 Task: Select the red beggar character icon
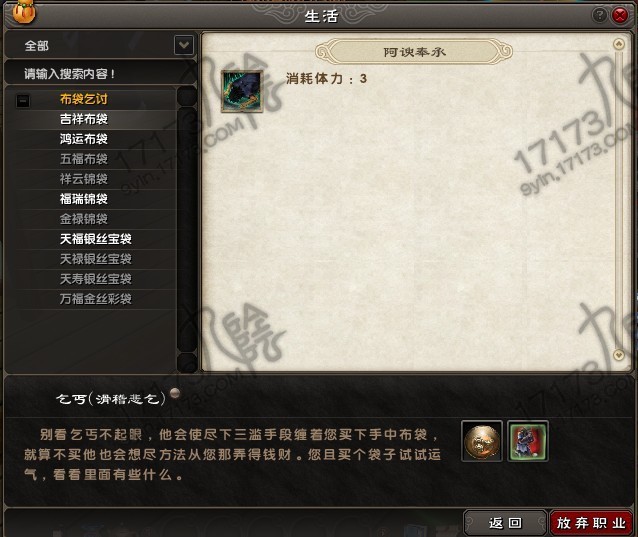[528, 441]
